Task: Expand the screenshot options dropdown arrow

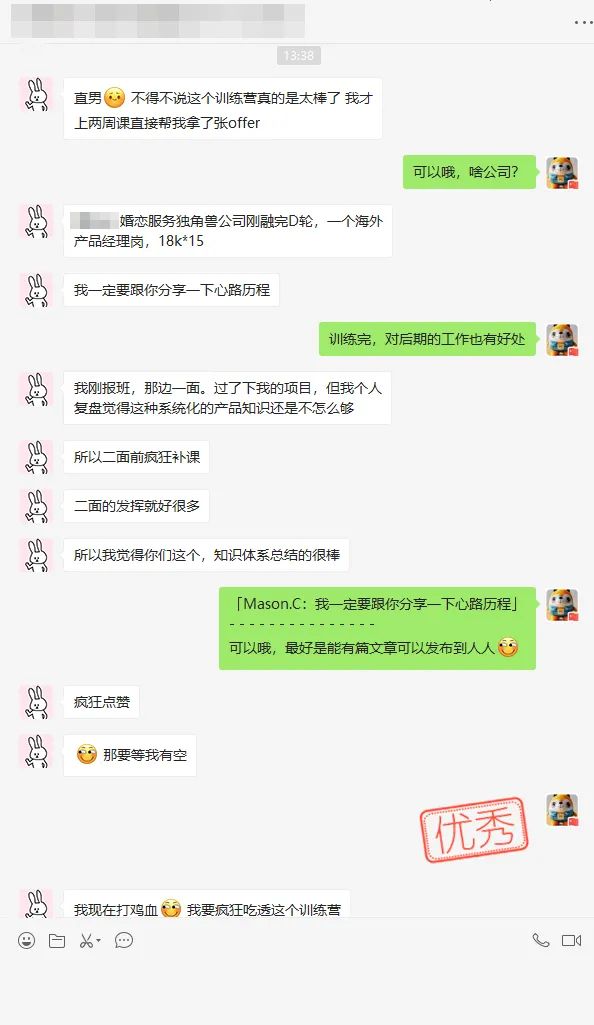Action: [98, 941]
